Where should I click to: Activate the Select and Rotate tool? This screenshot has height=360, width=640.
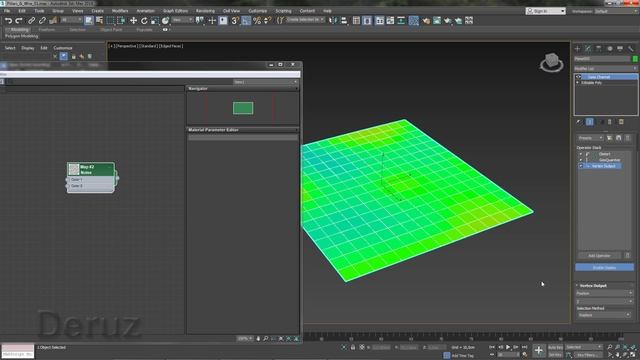[x=144, y=20]
